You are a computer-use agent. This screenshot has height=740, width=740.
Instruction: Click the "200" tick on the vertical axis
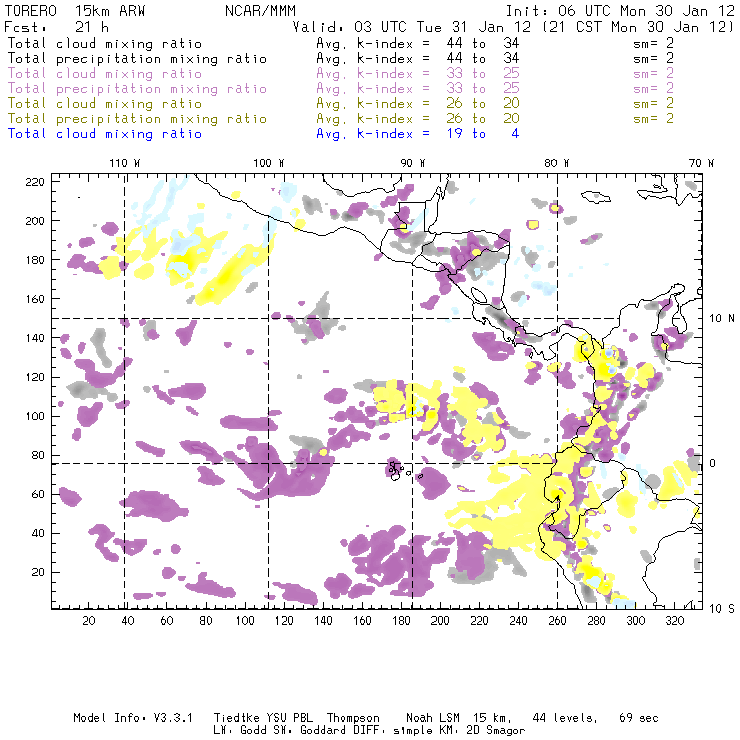point(35,221)
